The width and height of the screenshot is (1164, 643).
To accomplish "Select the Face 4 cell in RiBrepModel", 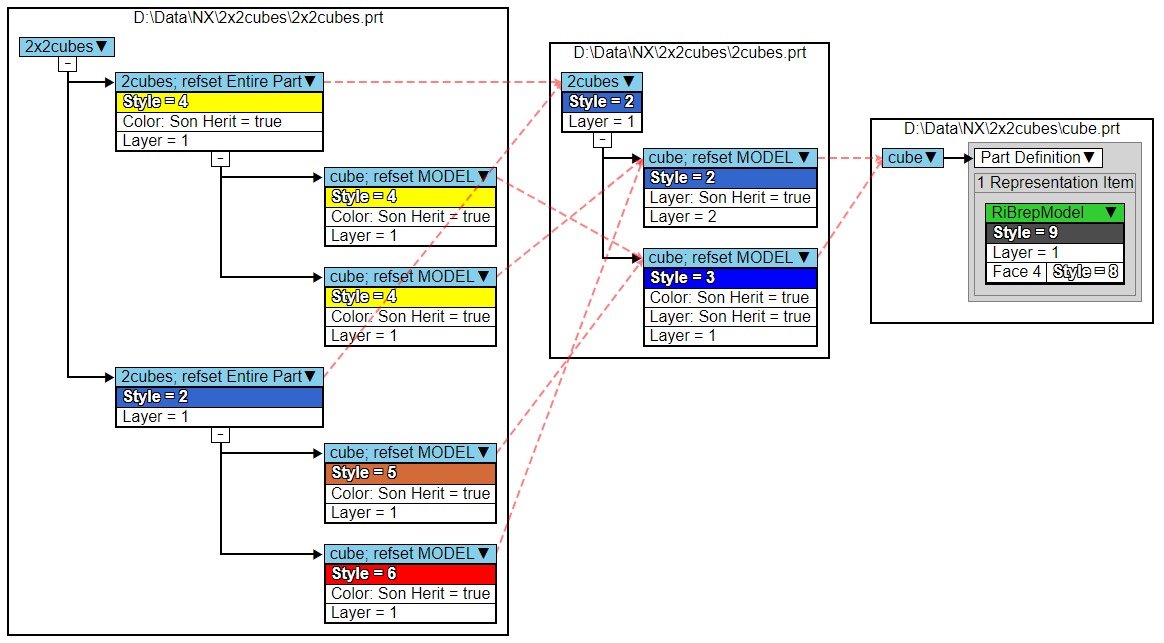I will [1016, 272].
